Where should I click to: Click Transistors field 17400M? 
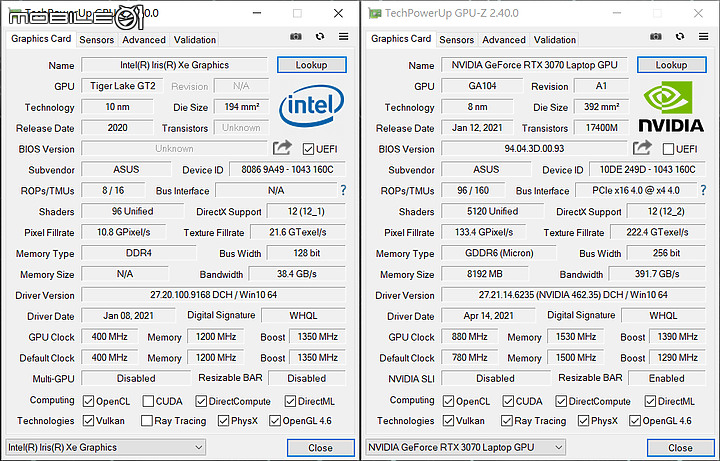(x=602, y=128)
